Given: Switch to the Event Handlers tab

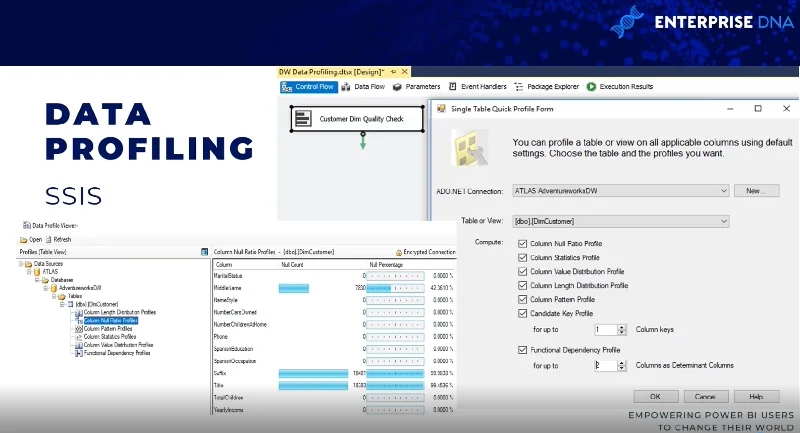Looking at the screenshot, I should click(478, 87).
